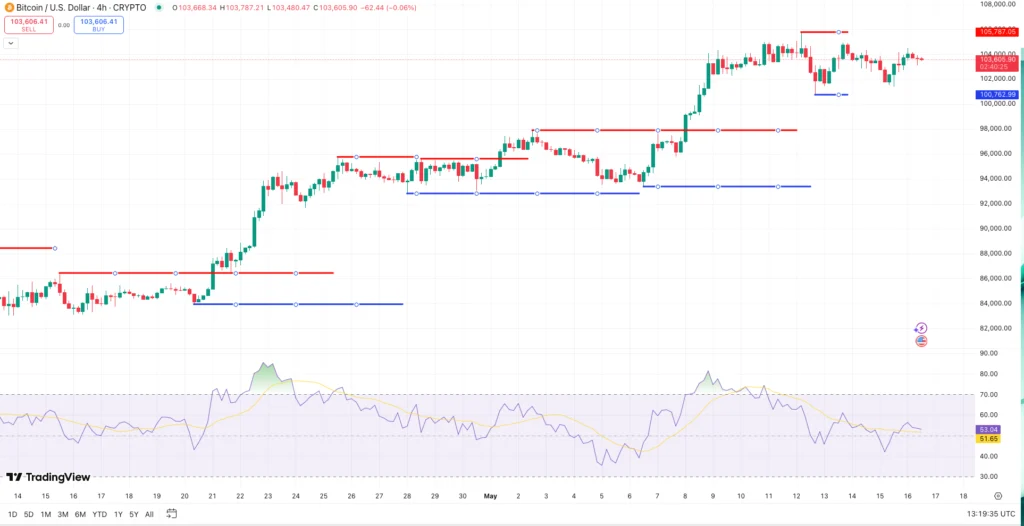Select the 3M time range
The width and height of the screenshot is (1024, 526).
tap(63, 514)
